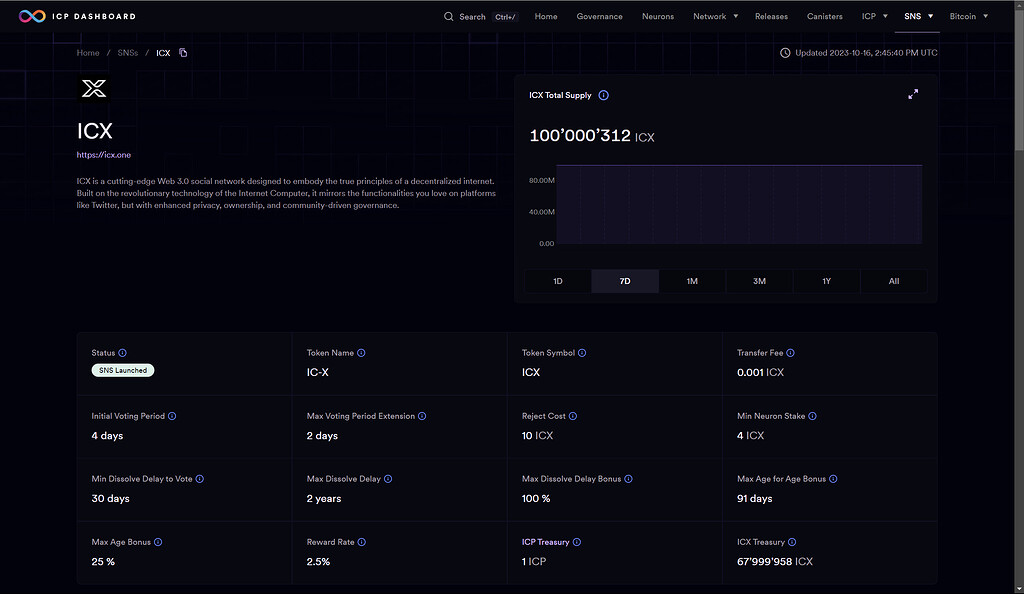The image size is (1024, 594).
Task: Click the Transfer Fee info icon
Action: pos(790,353)
